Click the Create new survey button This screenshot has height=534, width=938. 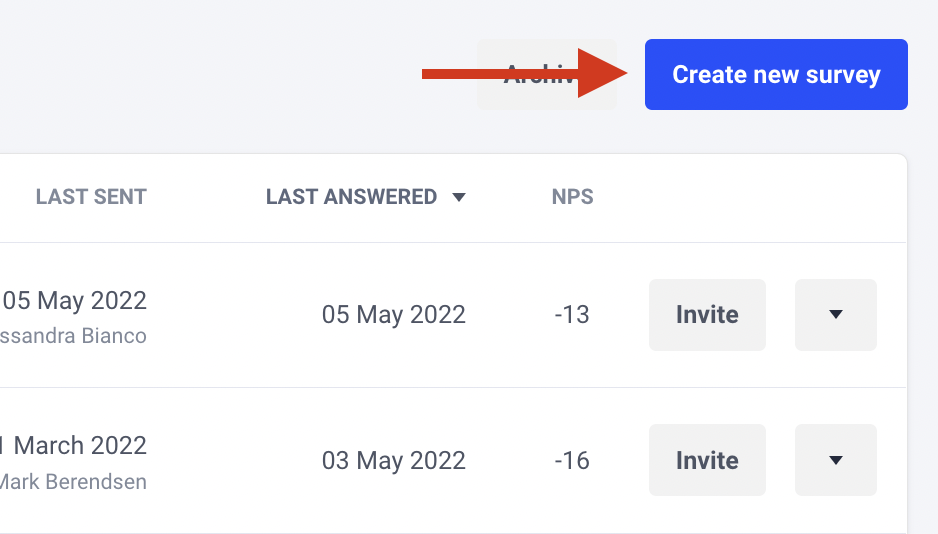[x=776, y=75]
